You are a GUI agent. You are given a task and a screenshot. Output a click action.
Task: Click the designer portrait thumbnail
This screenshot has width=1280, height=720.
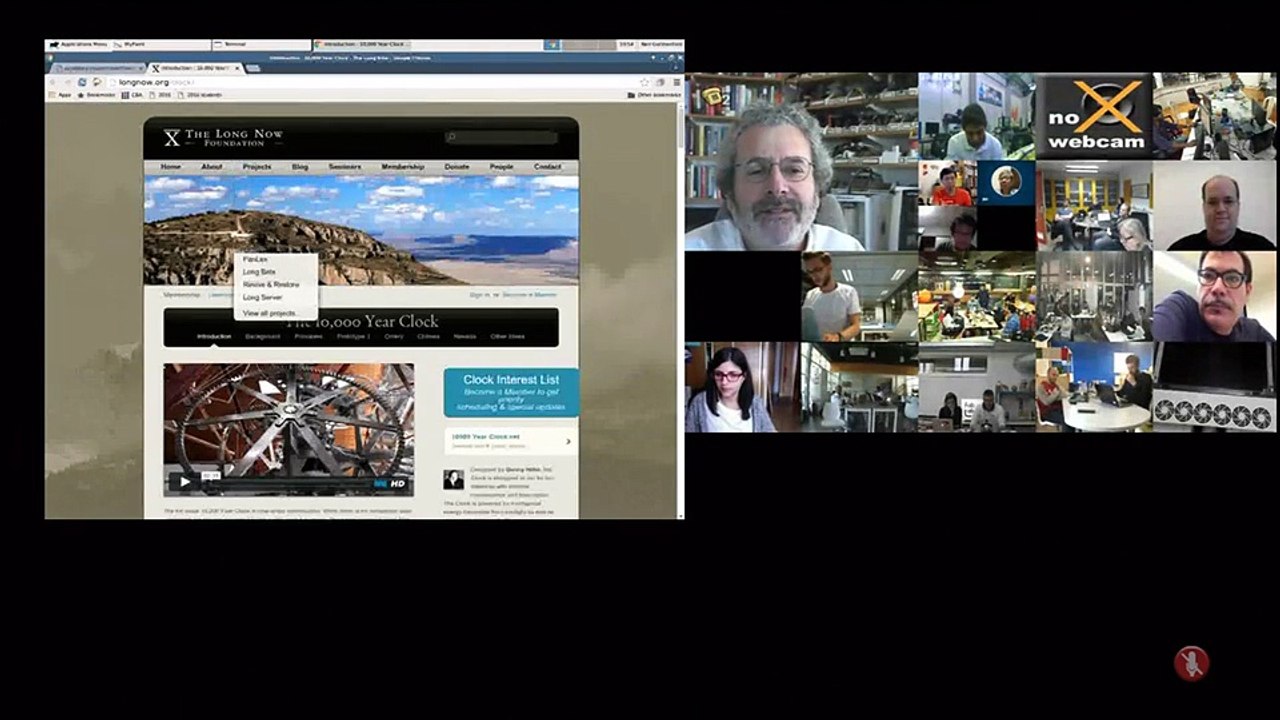click(454, 479)
